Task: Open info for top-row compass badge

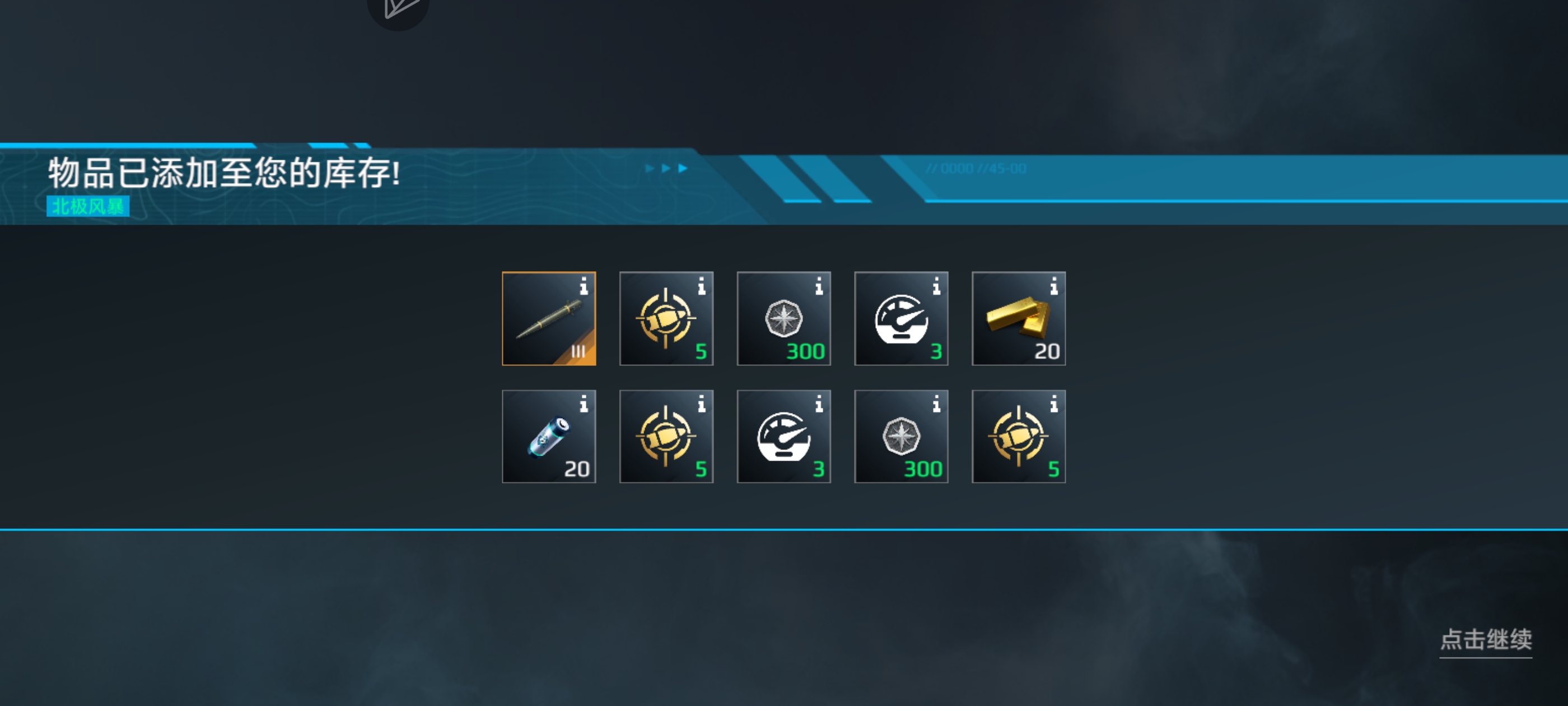Action: point(818,286)
